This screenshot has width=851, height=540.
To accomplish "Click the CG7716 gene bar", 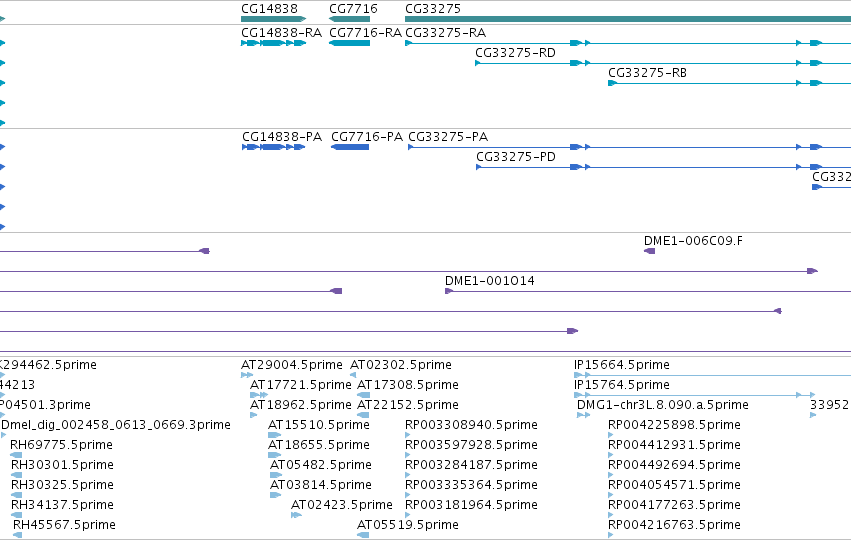I will 350,19.
